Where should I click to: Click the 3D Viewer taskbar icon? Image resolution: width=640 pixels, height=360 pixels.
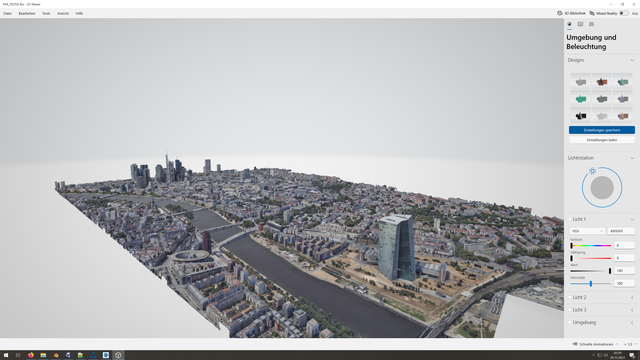point(118,355)
